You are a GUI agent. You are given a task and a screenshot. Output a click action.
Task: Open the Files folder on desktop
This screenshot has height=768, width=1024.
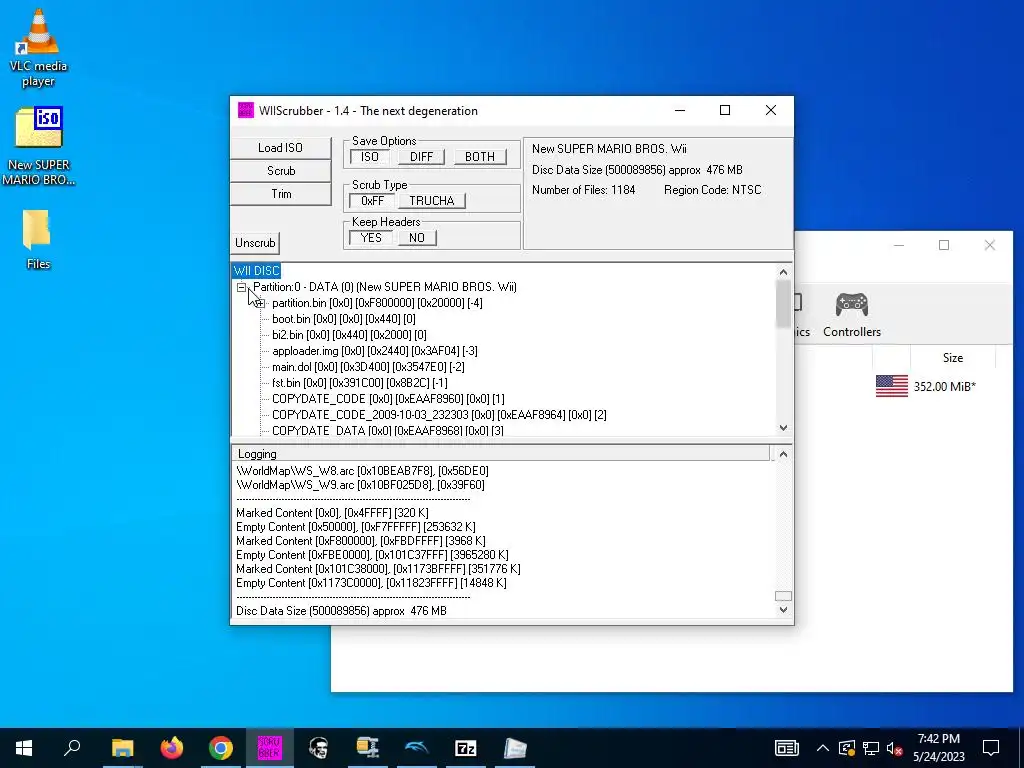(x=38, y=239)
